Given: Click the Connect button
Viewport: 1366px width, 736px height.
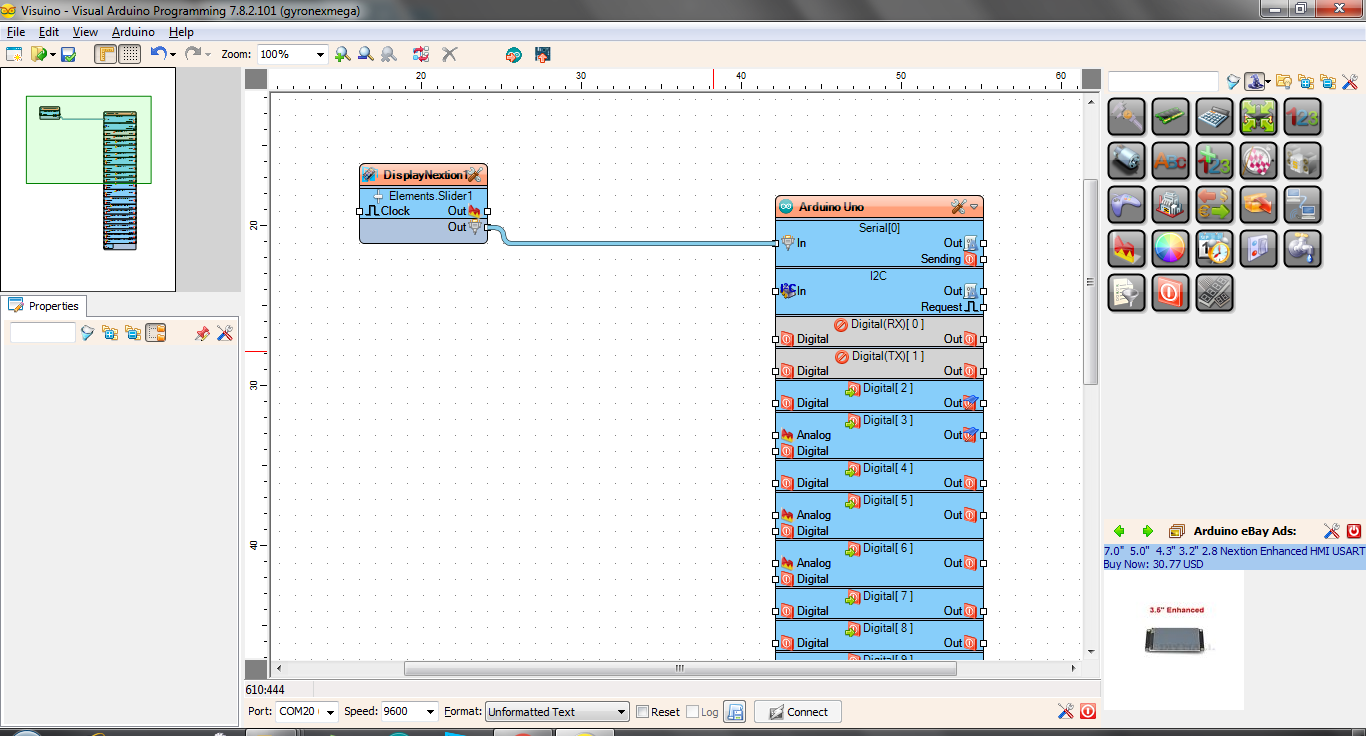Looking at the screenshot, I should [x=797, y=711].
